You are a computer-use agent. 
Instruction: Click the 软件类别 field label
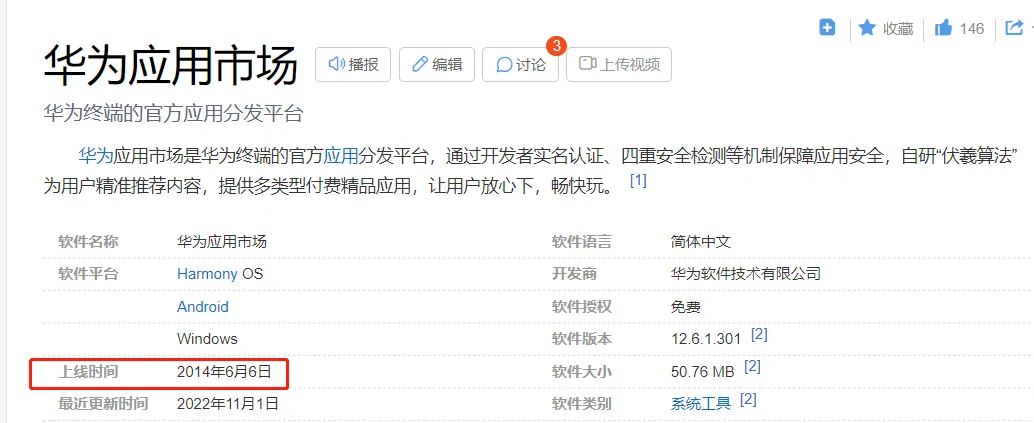pyautogui.click(x=582, y=403)
